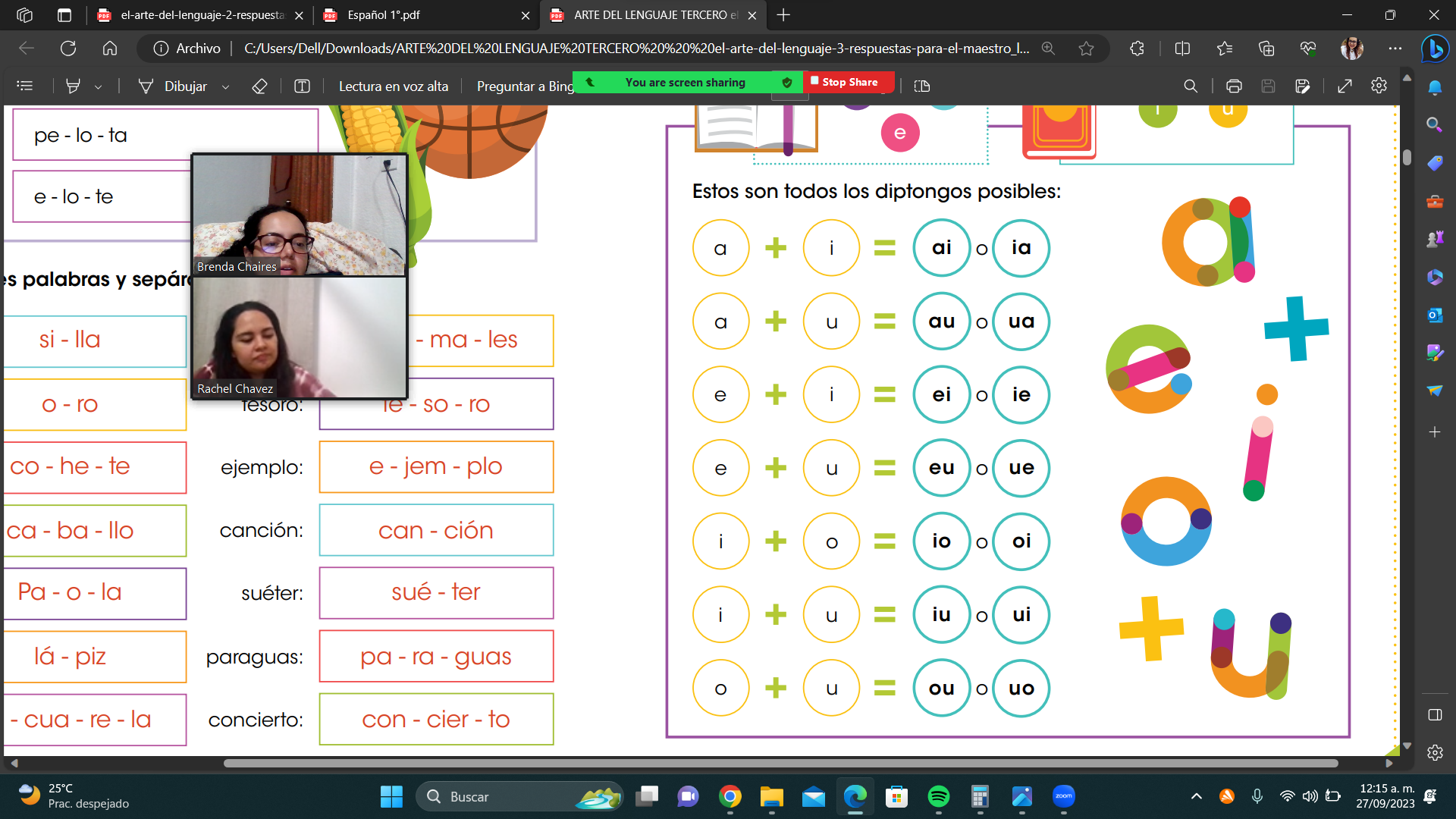
Task: Open the PDF table of contents panel
Action: pos(25,86)
